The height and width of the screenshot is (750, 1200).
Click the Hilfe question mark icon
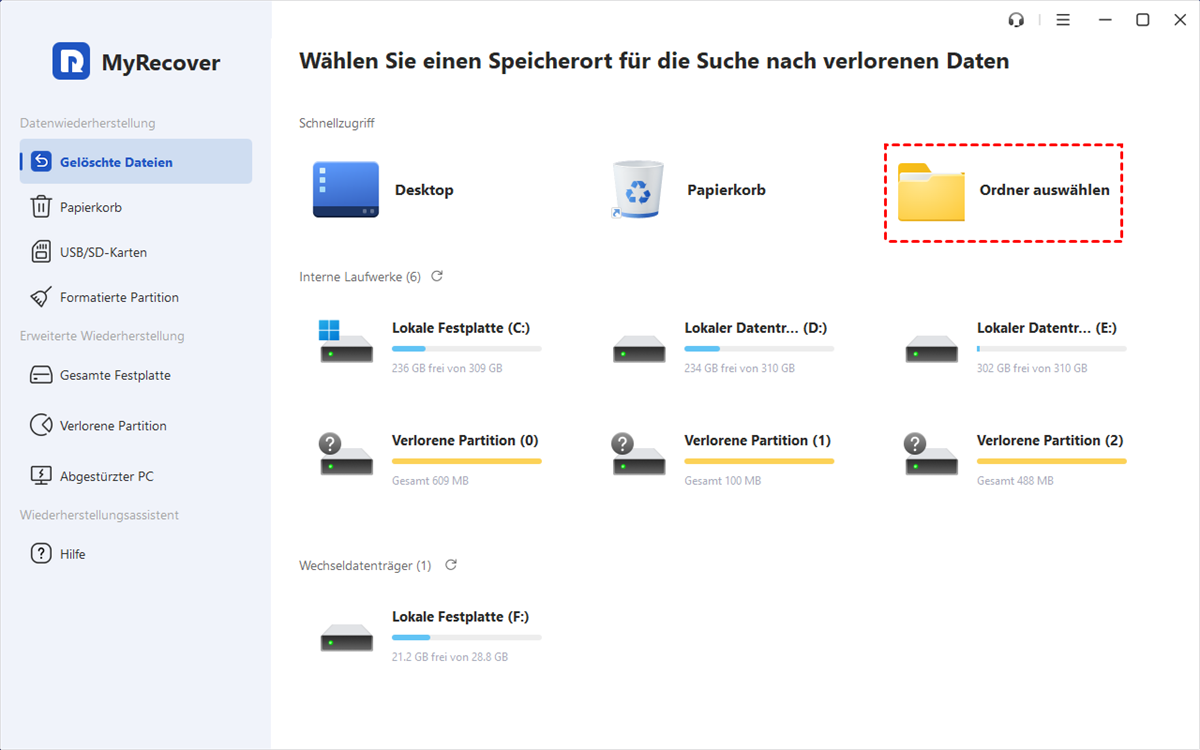(x=41, y=554)
